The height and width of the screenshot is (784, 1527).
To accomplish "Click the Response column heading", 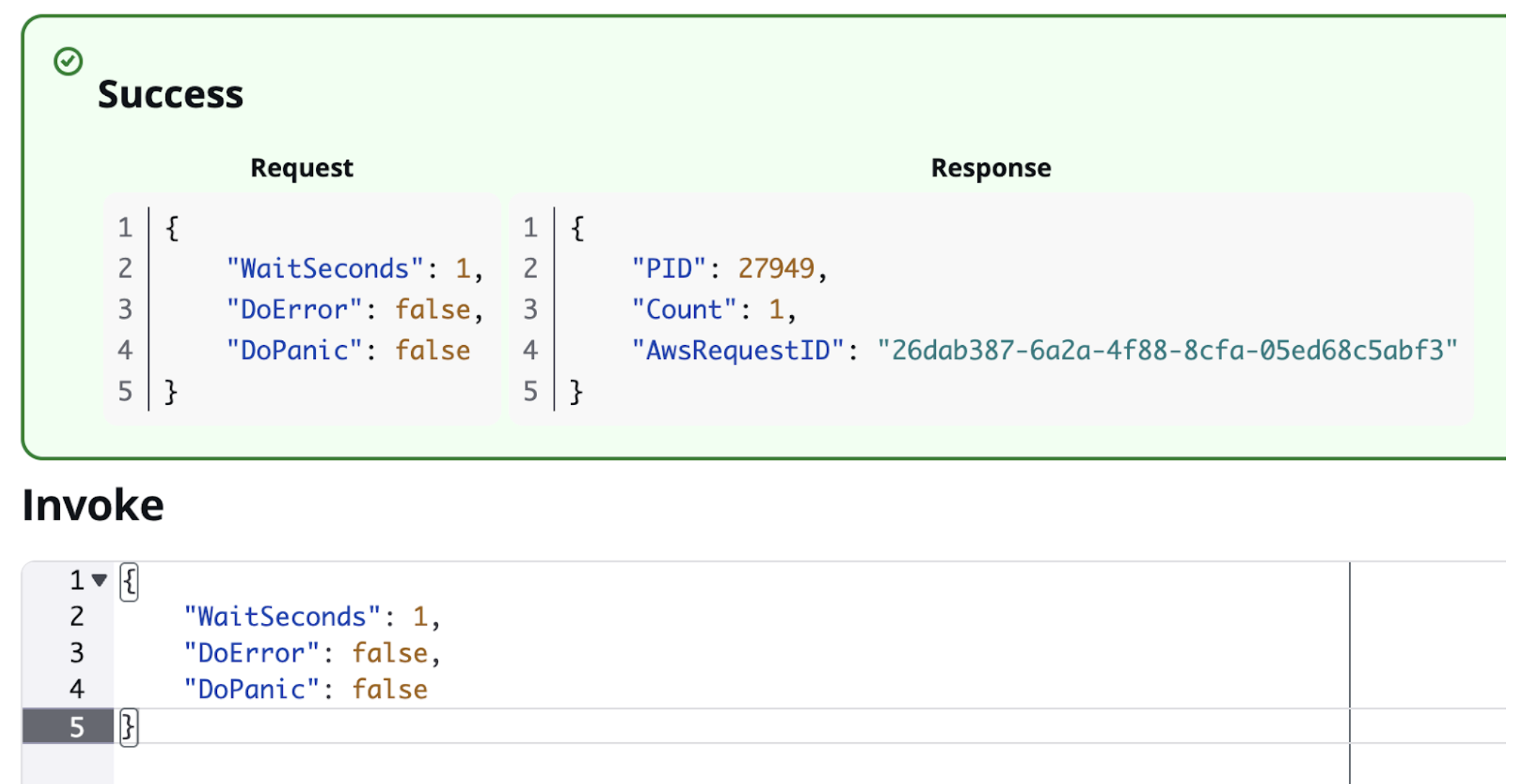I will (x=991, y=167).
